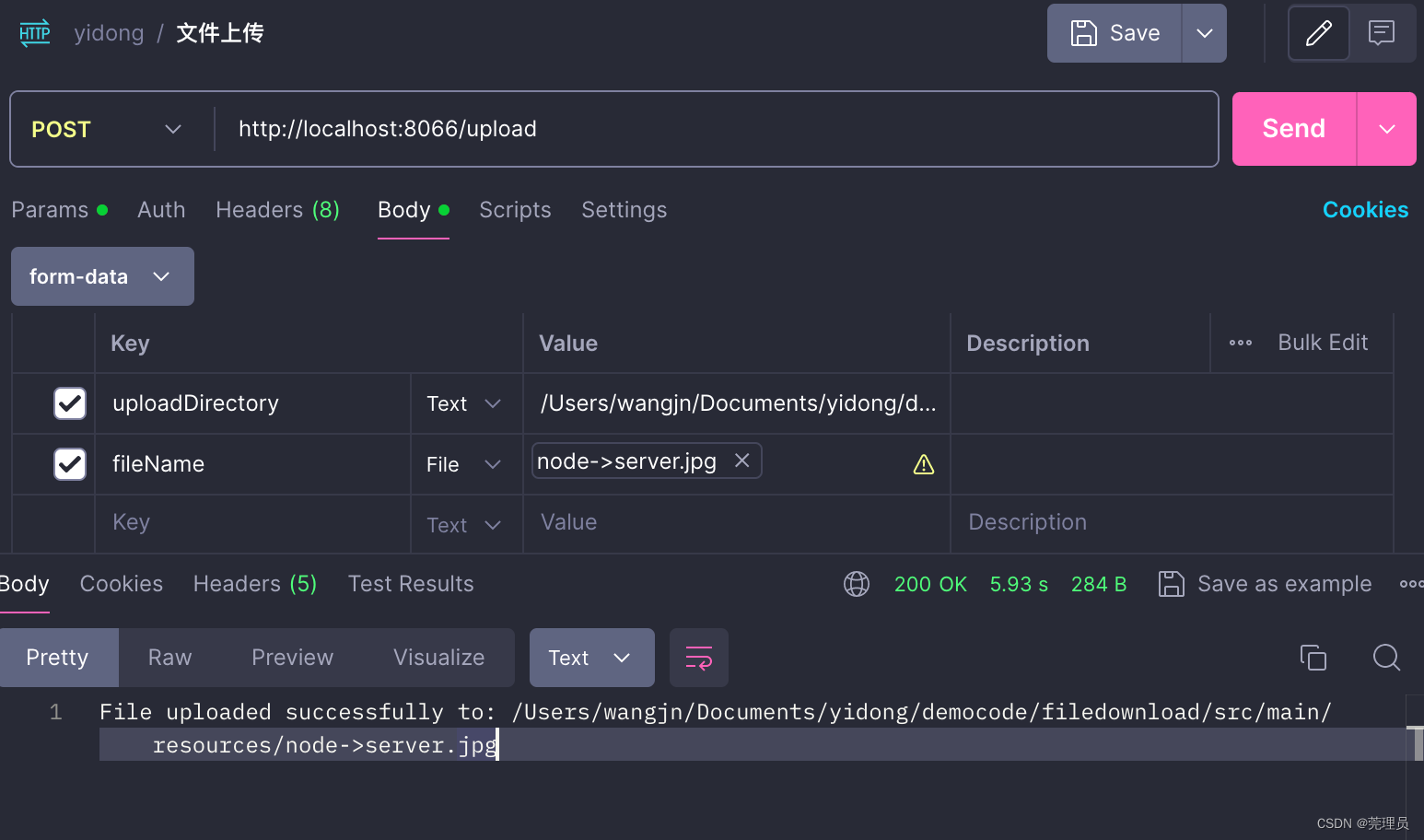Click the empty Description input field
1424x840 pixels.
point(1172,522)
